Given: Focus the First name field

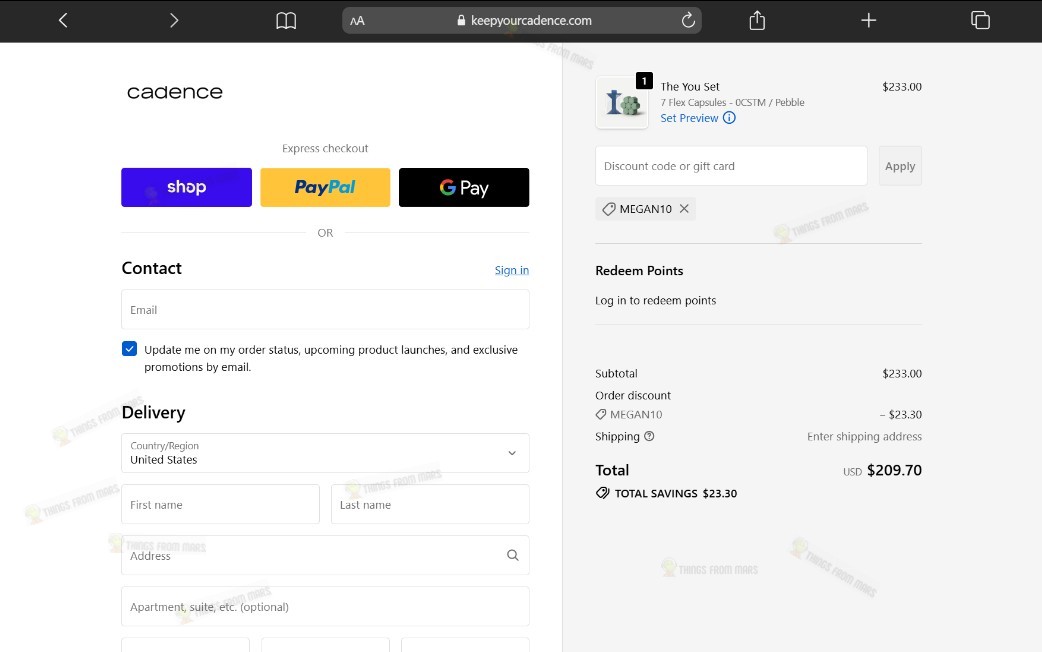Looking at the screenshot, I should [220, 504].
